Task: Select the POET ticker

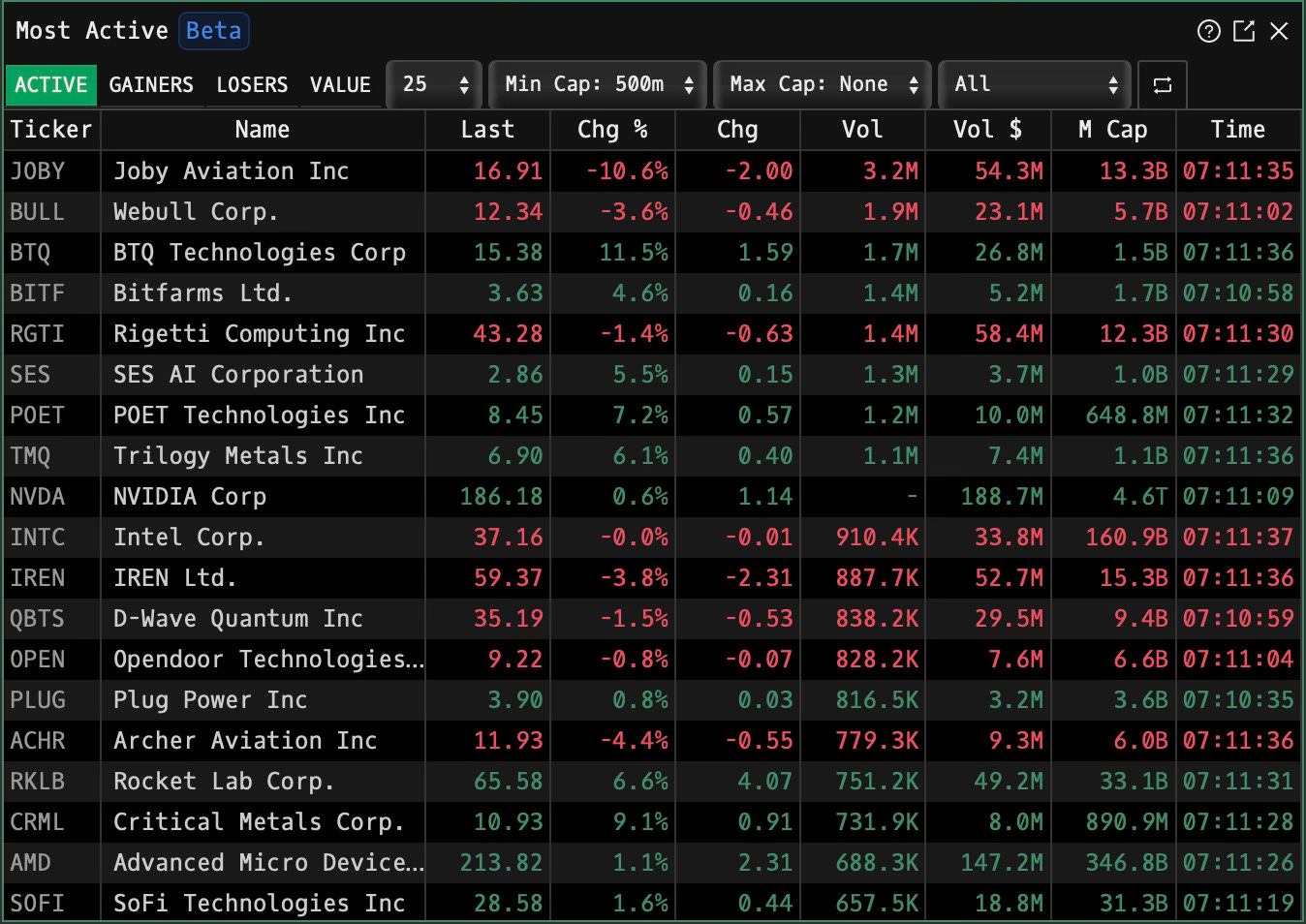Action: tap(37, 416)
